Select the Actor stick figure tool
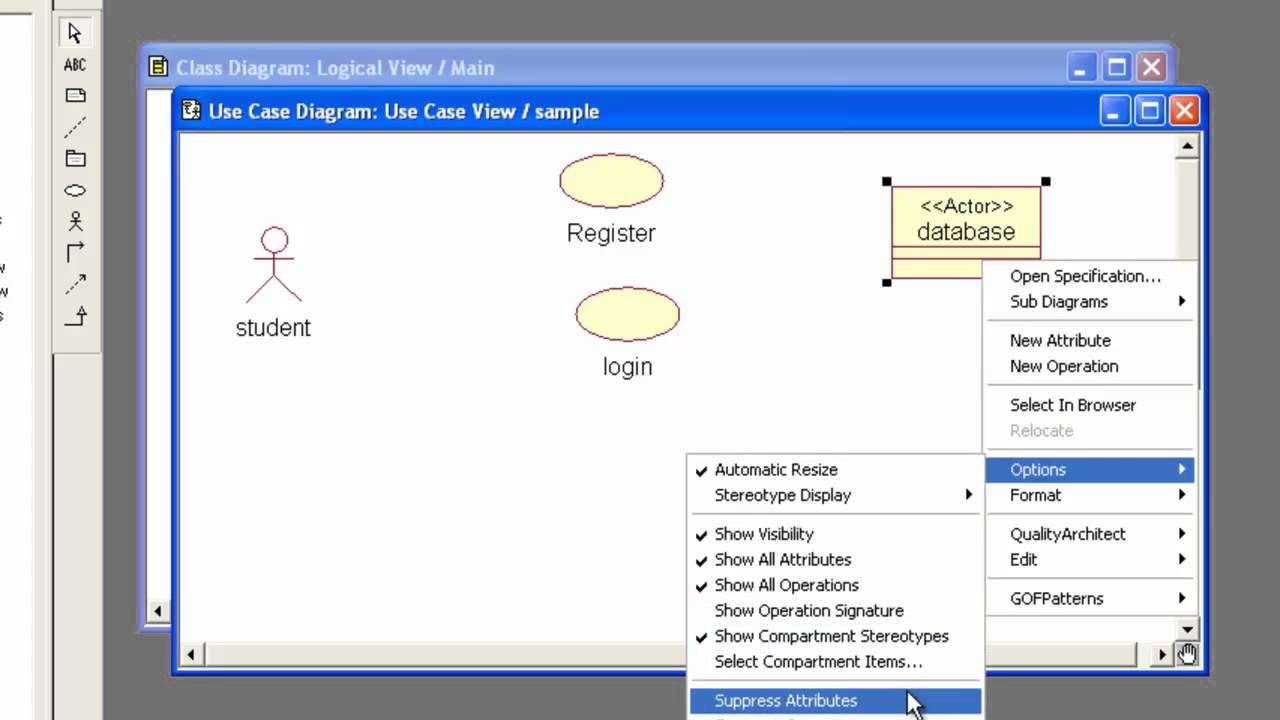Image resolution: width=1280 pixels, height=720 pixels. coord(75,221)
